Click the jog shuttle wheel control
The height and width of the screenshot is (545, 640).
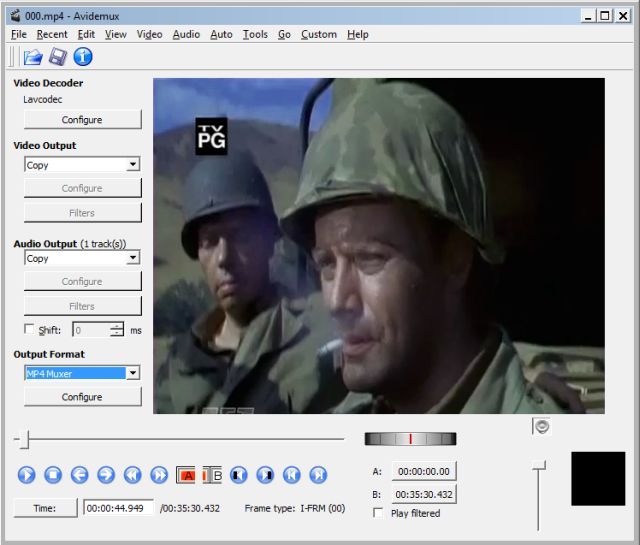pos(410,439)
